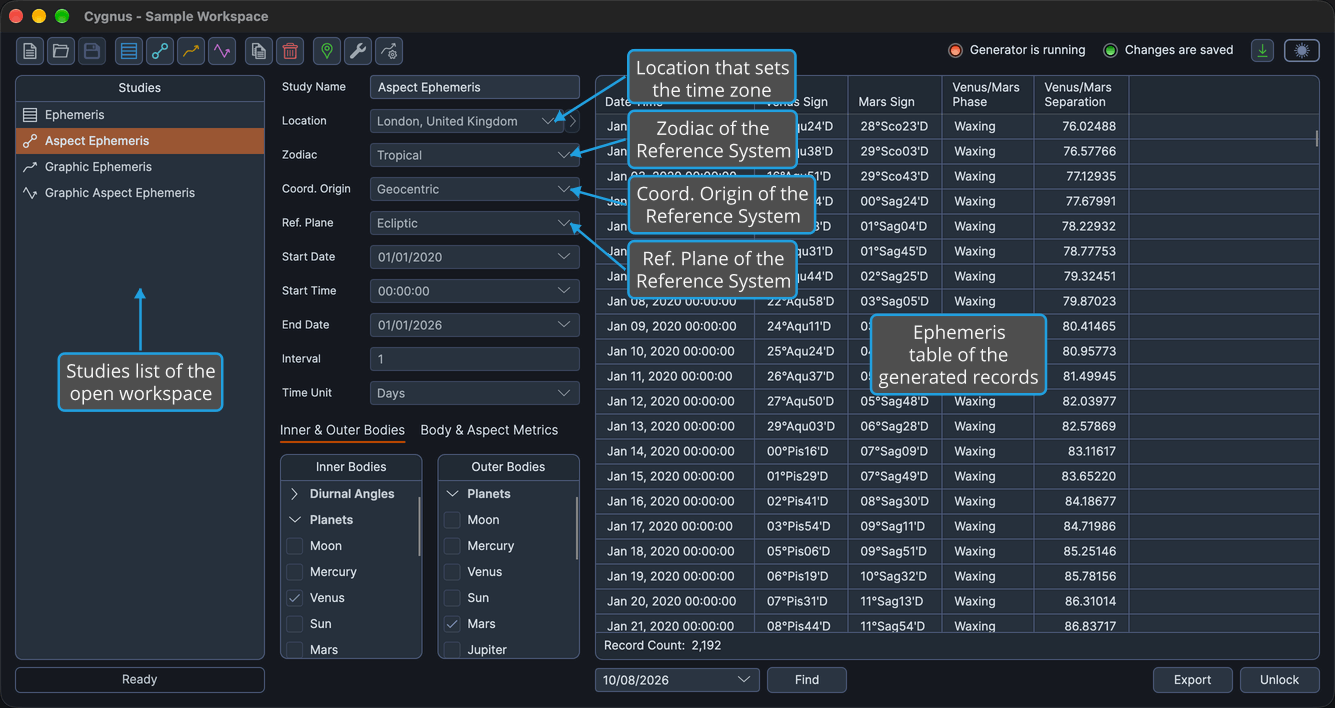Click the Study Name input field

click(474, 87)
